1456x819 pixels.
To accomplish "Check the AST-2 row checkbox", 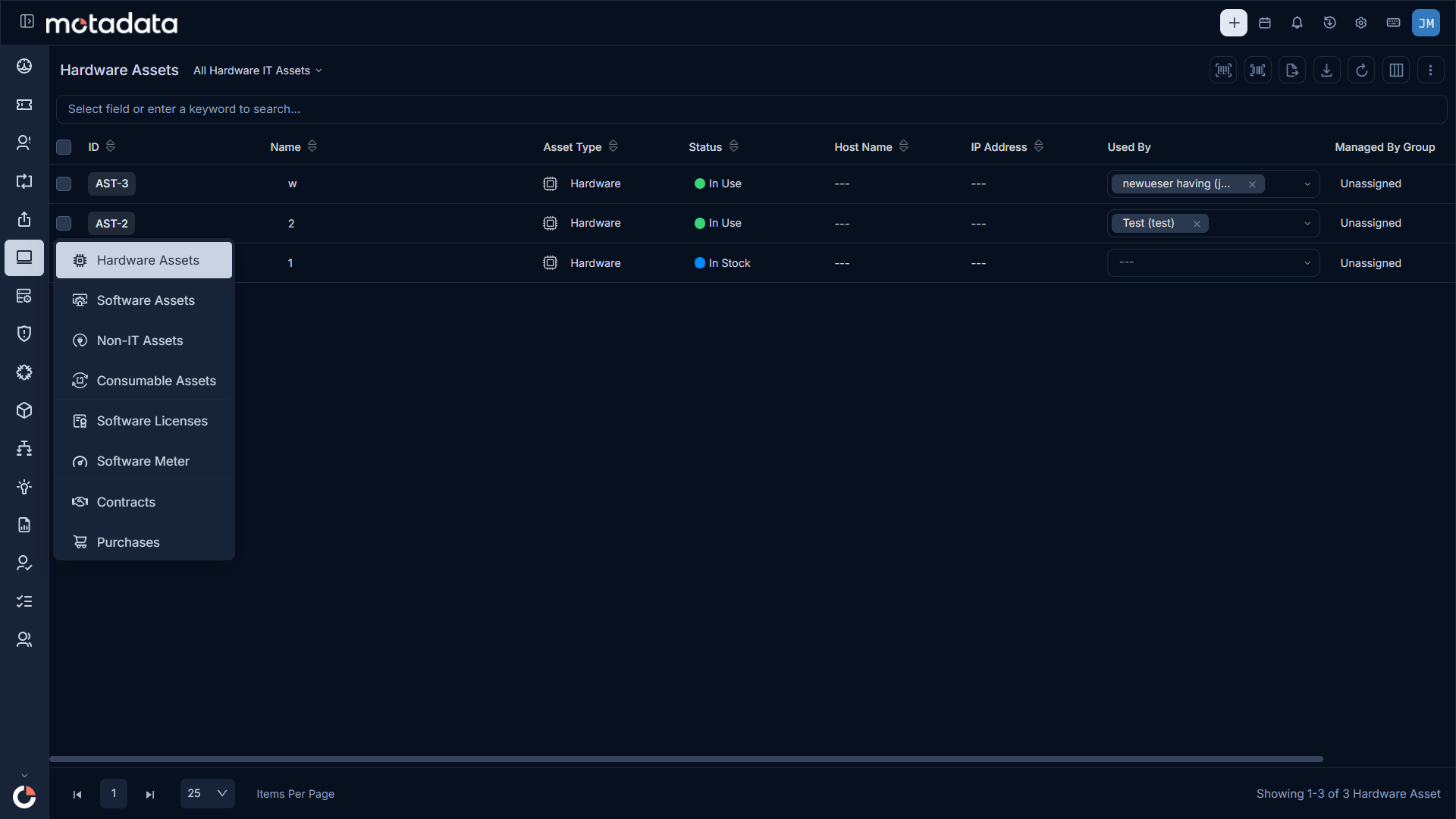I will [64, 223].
